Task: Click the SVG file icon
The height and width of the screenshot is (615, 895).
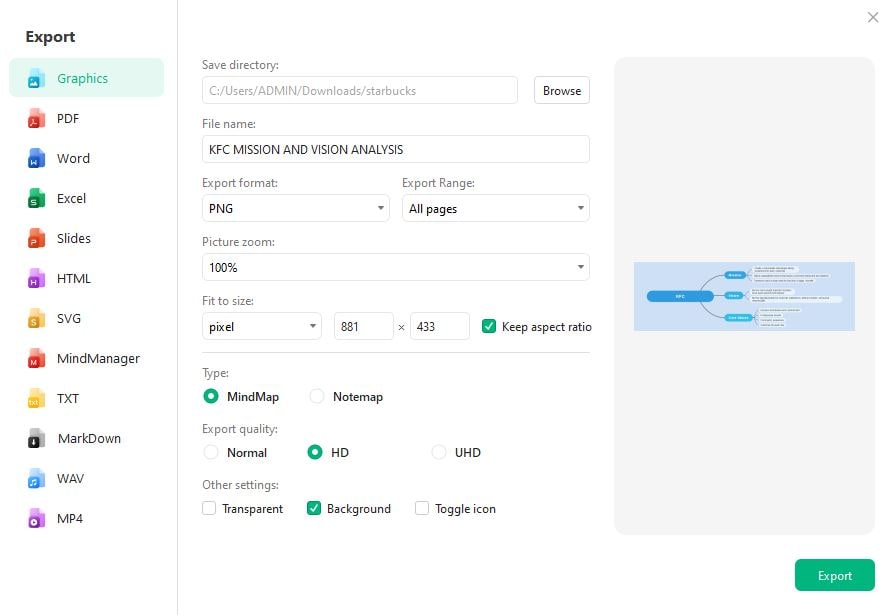Action: click(x=35, y=319)
